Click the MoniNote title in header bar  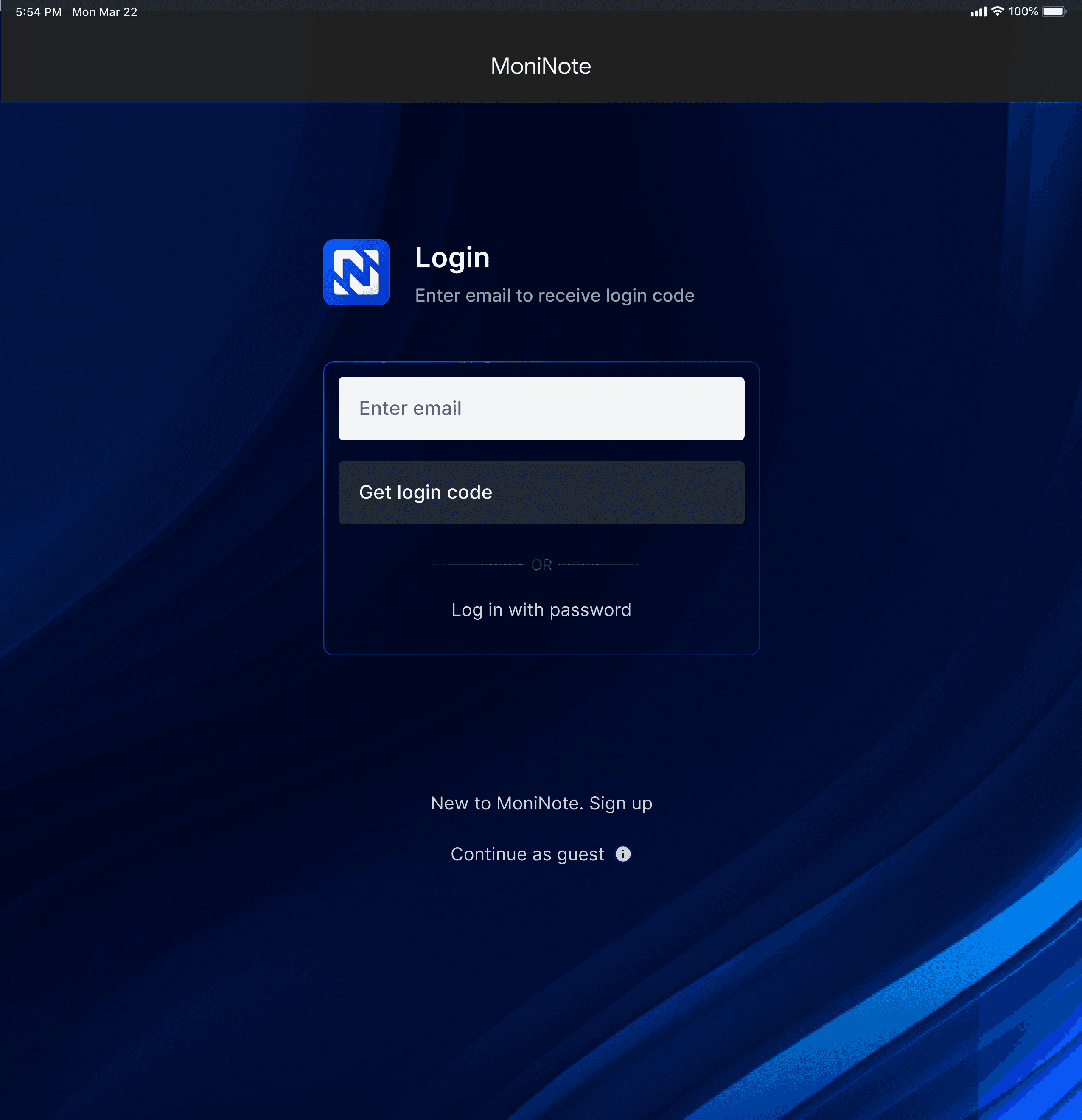pyautogui.click(x=541, y=66)
